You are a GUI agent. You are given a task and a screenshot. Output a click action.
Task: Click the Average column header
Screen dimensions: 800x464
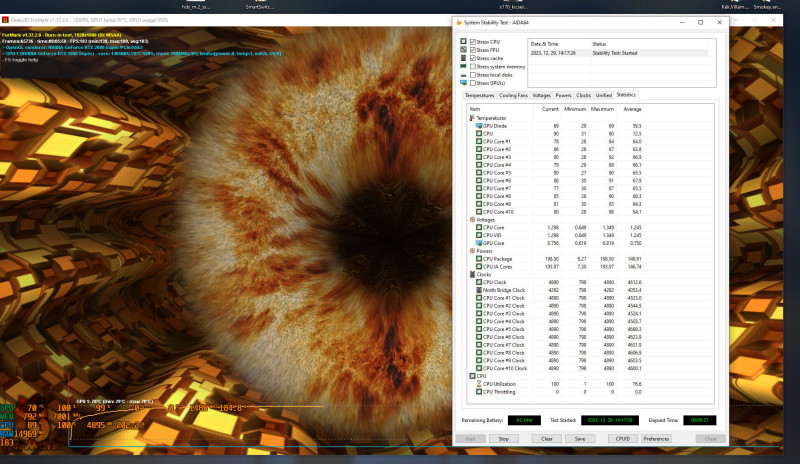(x=630, y=109)
